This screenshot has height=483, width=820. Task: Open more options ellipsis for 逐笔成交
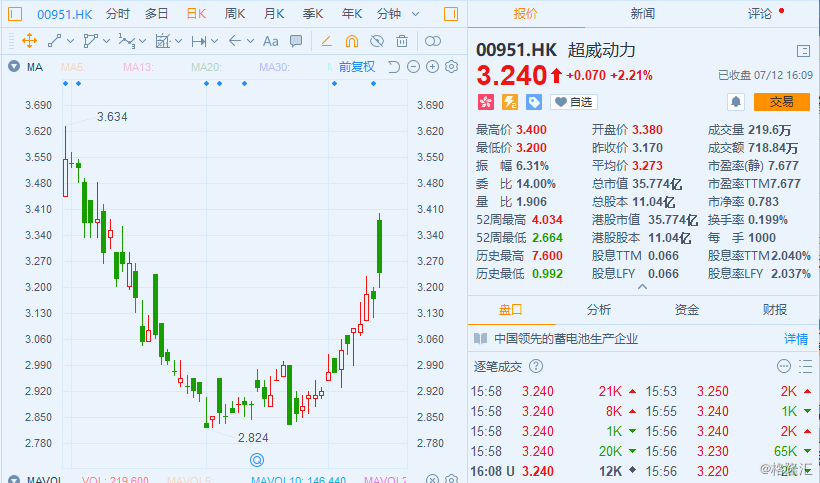pos(784,366)
